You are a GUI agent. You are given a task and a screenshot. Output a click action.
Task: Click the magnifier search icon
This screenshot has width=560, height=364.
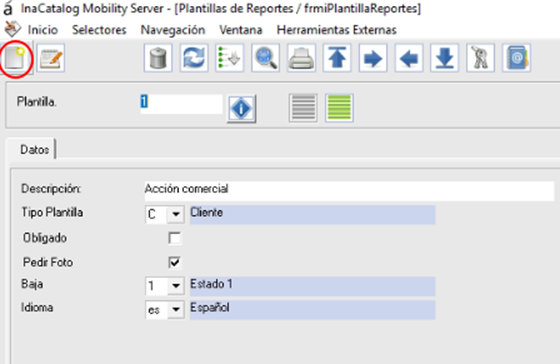pos(265,58)
